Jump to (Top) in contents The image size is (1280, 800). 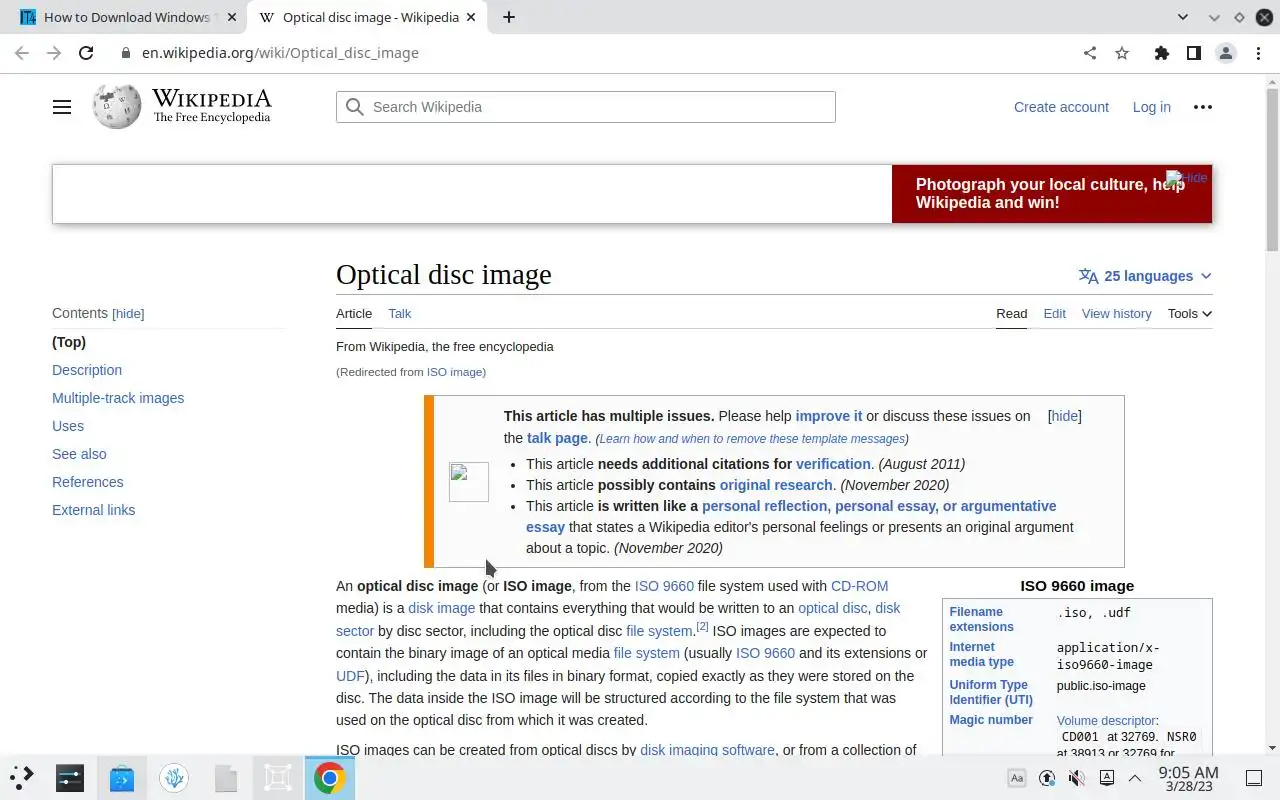coord(69,342)
